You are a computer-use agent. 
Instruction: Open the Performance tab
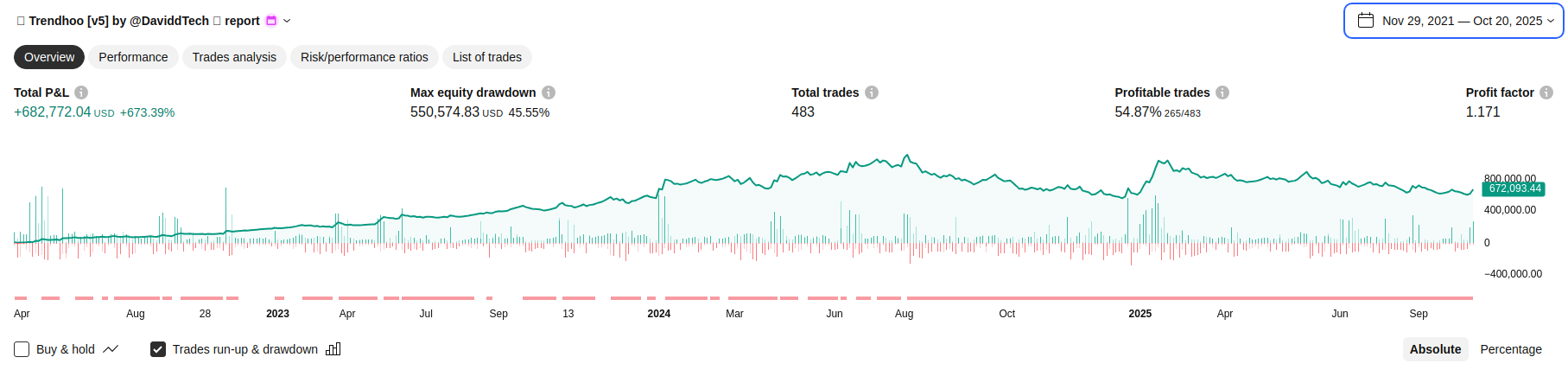click(133, 57)
